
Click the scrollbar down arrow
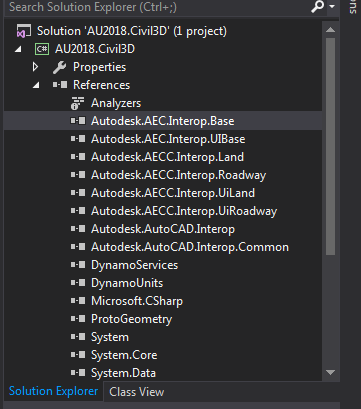[330, 372]
